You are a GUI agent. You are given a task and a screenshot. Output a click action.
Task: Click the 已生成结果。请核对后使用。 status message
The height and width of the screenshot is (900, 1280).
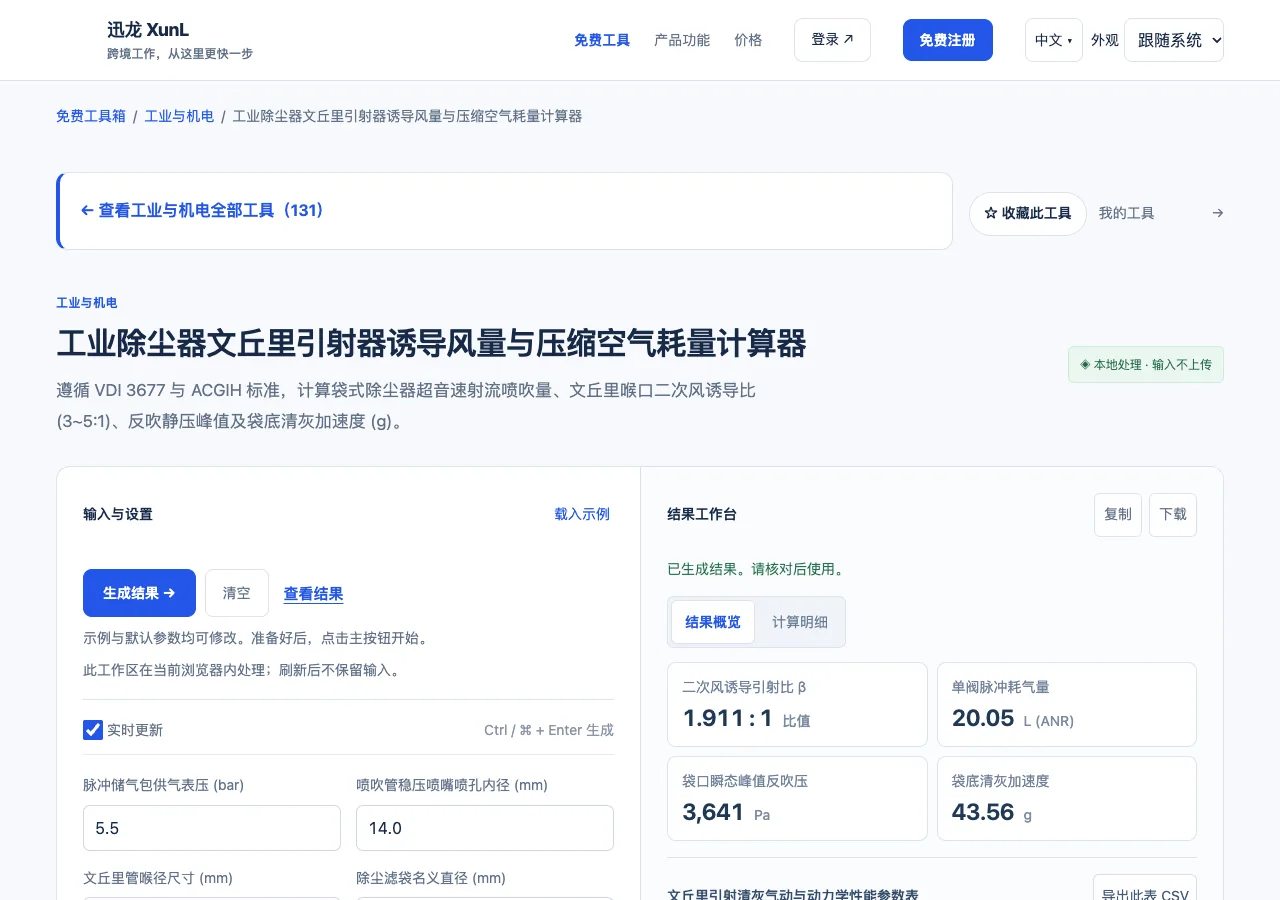click(x=756, y=569)
